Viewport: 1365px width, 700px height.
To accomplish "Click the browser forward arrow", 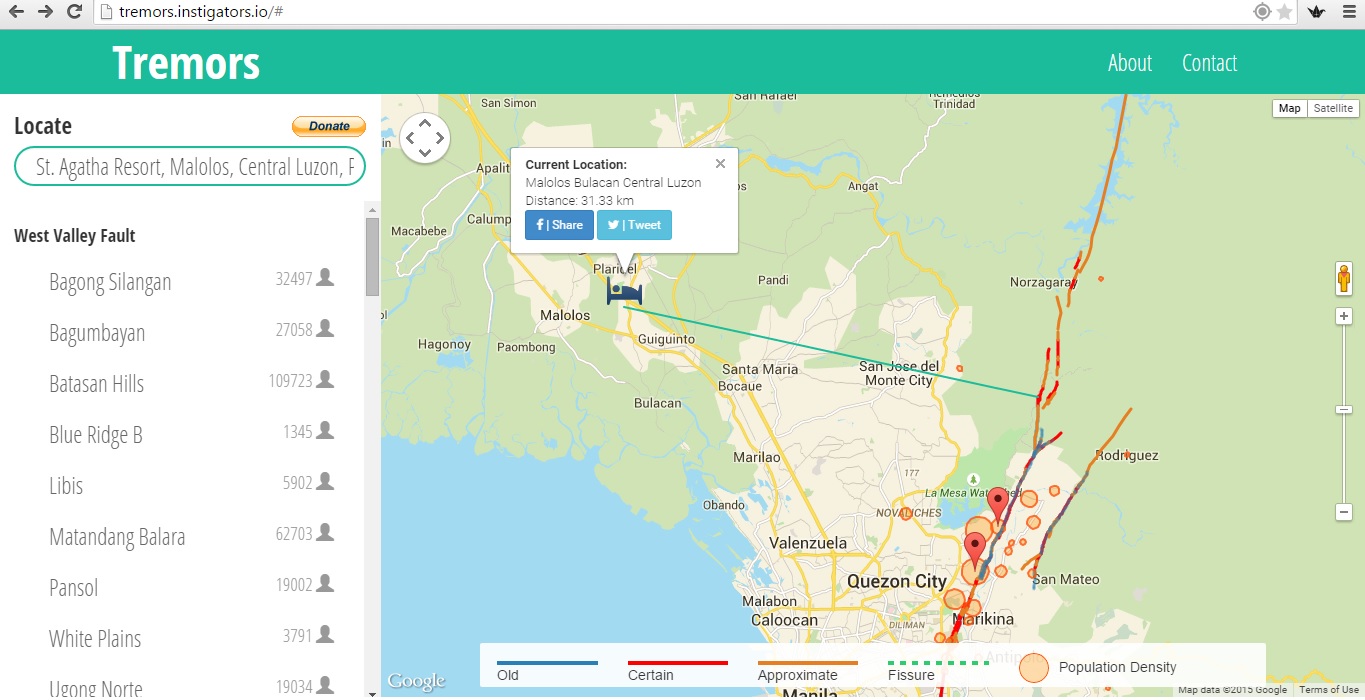I will 45,12.
